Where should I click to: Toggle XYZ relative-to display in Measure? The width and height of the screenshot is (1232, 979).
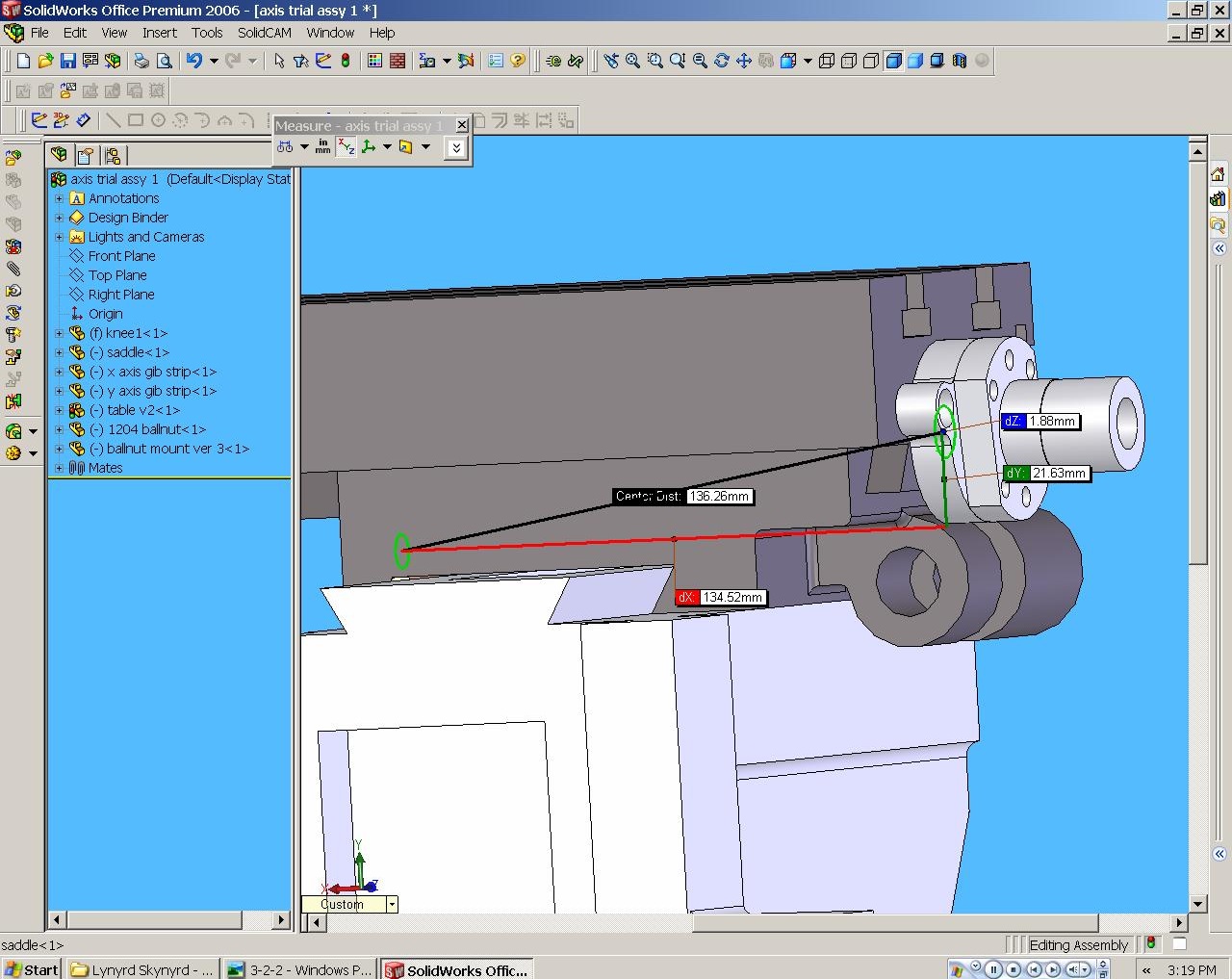coord(346,147)
